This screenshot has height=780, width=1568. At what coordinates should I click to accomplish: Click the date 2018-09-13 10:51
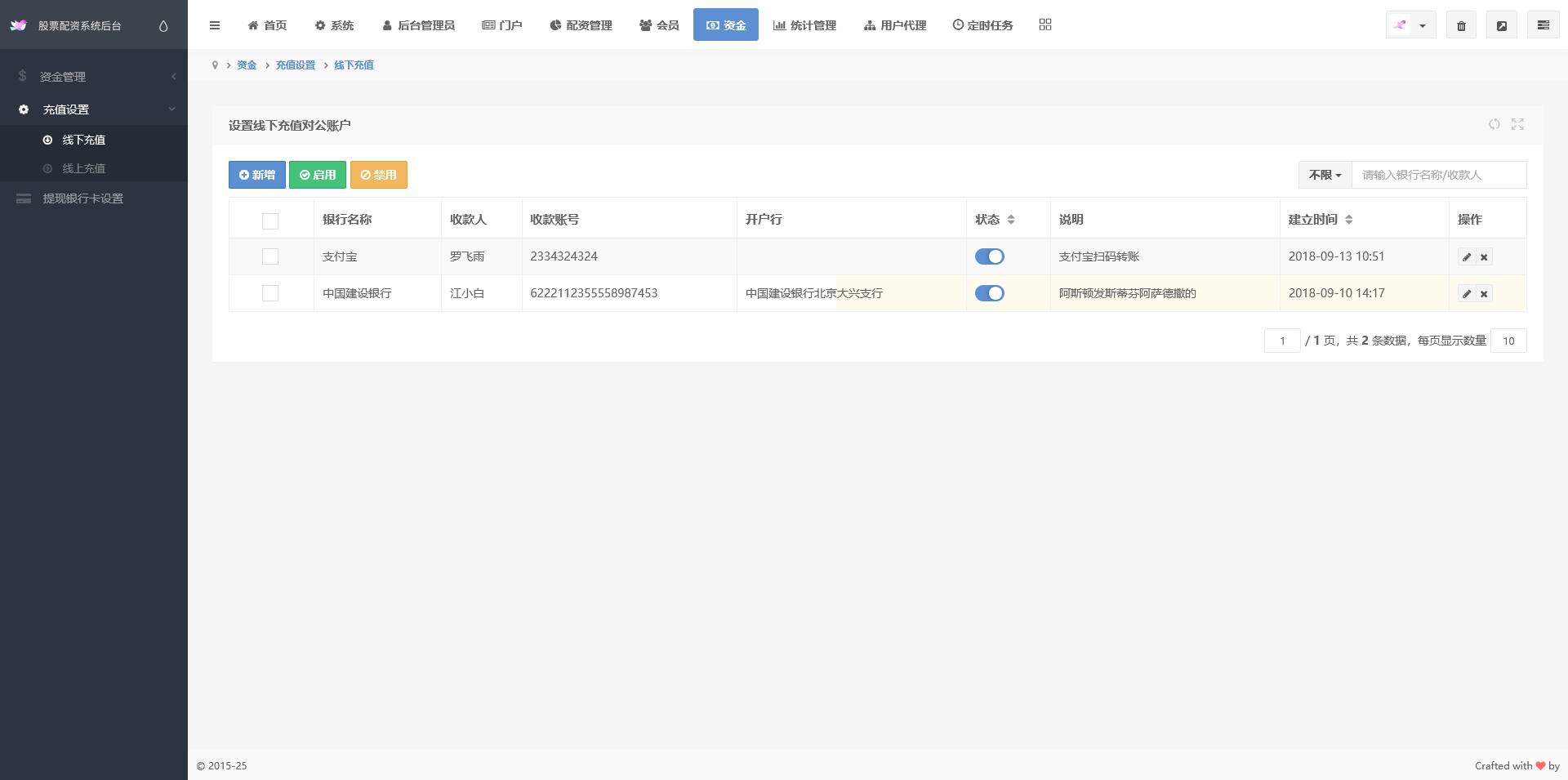pos(1336,256)
